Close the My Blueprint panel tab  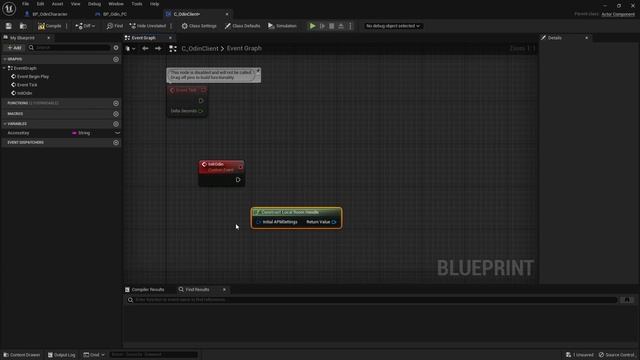click(x=49, y=38)
